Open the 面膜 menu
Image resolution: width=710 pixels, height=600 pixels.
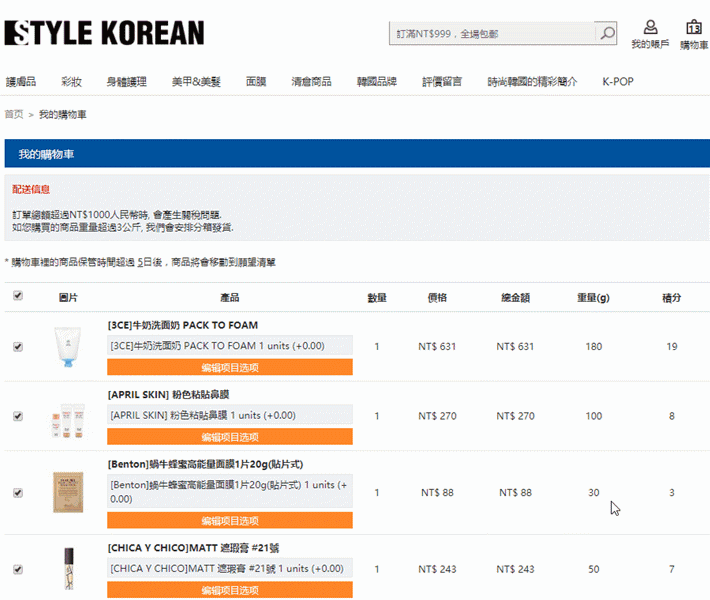[x=256, y=82]
